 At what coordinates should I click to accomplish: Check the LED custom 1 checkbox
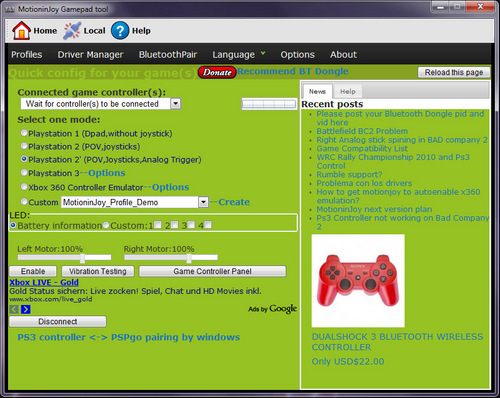point(158,225)
